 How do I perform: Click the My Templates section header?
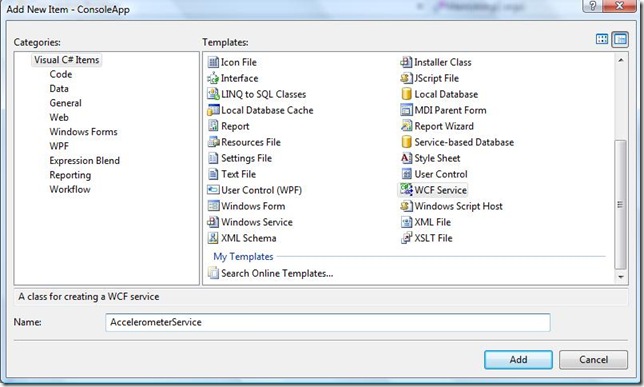[243, 257]
